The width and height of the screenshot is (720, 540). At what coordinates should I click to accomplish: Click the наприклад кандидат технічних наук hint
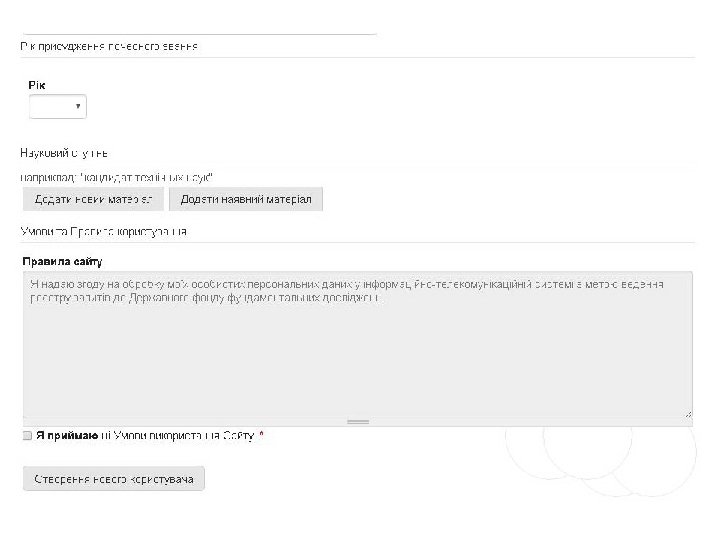[118, 177]
